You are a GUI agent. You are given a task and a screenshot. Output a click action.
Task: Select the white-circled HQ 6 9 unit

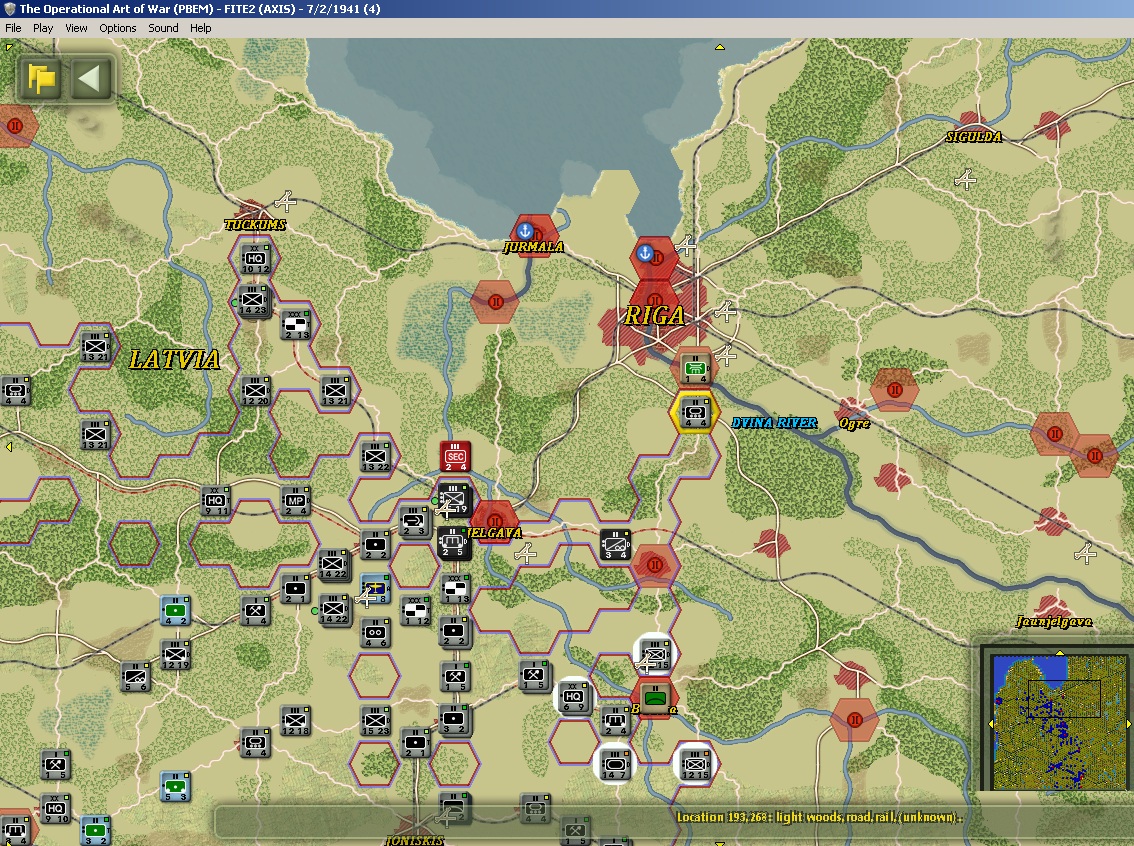pos(574,698)
